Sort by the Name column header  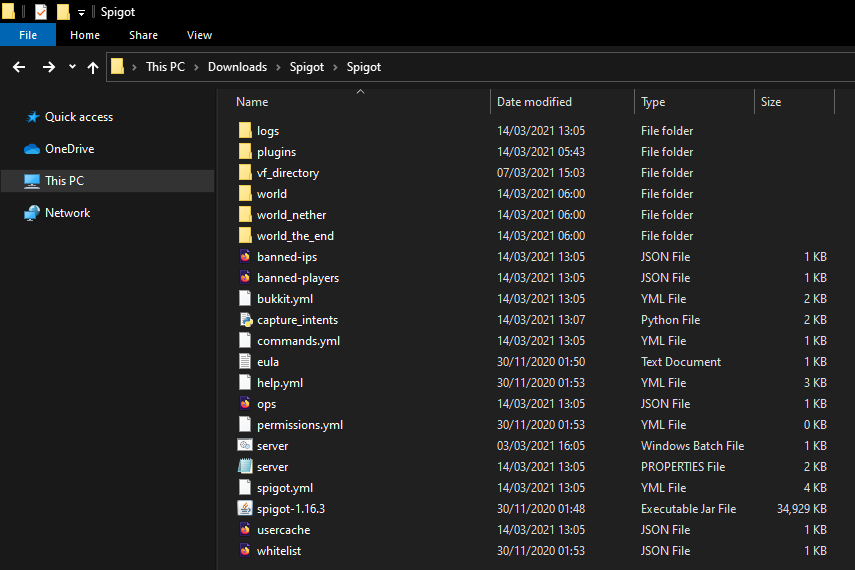click(252, 102)
